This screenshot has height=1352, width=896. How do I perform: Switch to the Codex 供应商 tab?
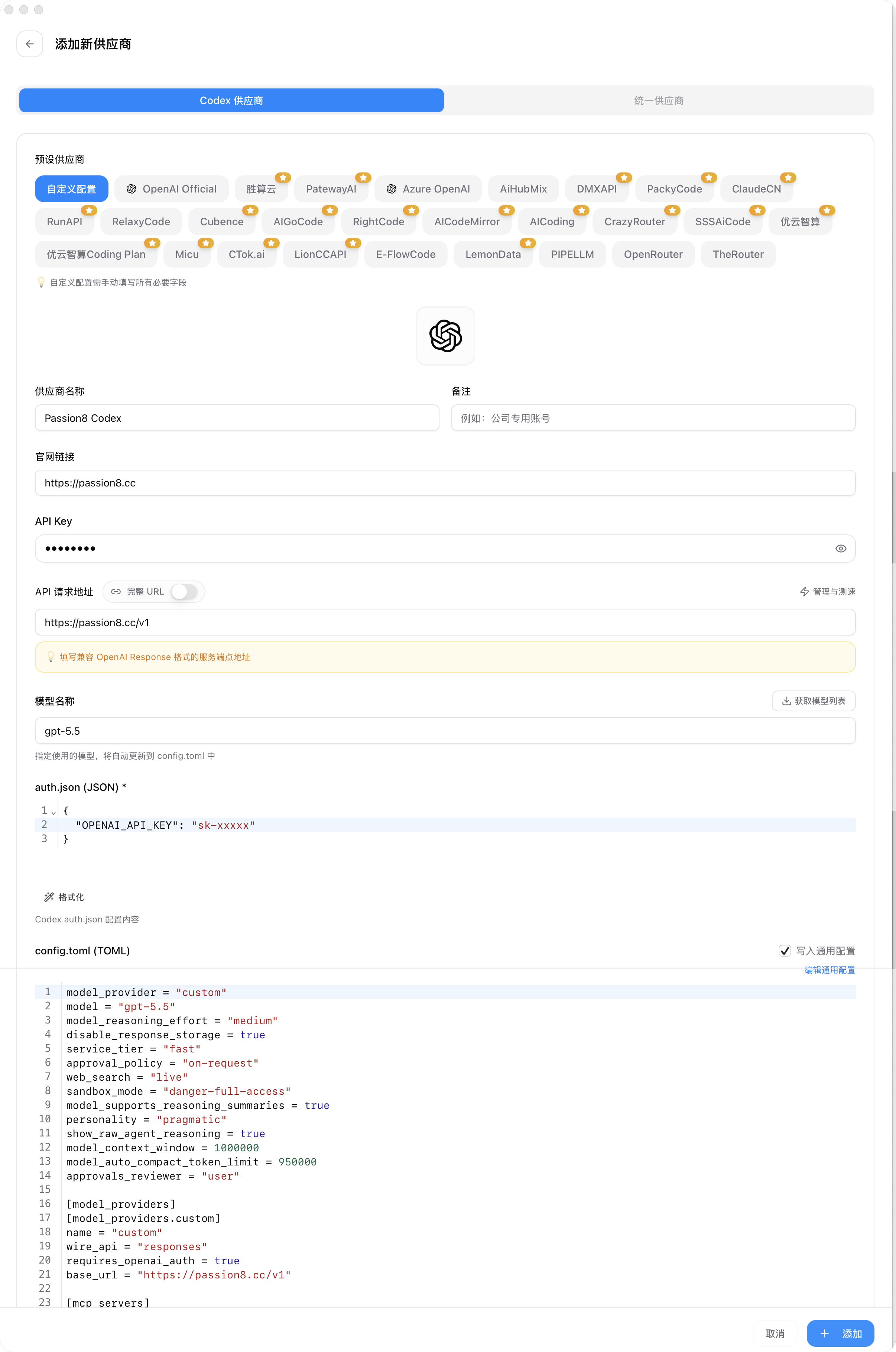(231, 101)
